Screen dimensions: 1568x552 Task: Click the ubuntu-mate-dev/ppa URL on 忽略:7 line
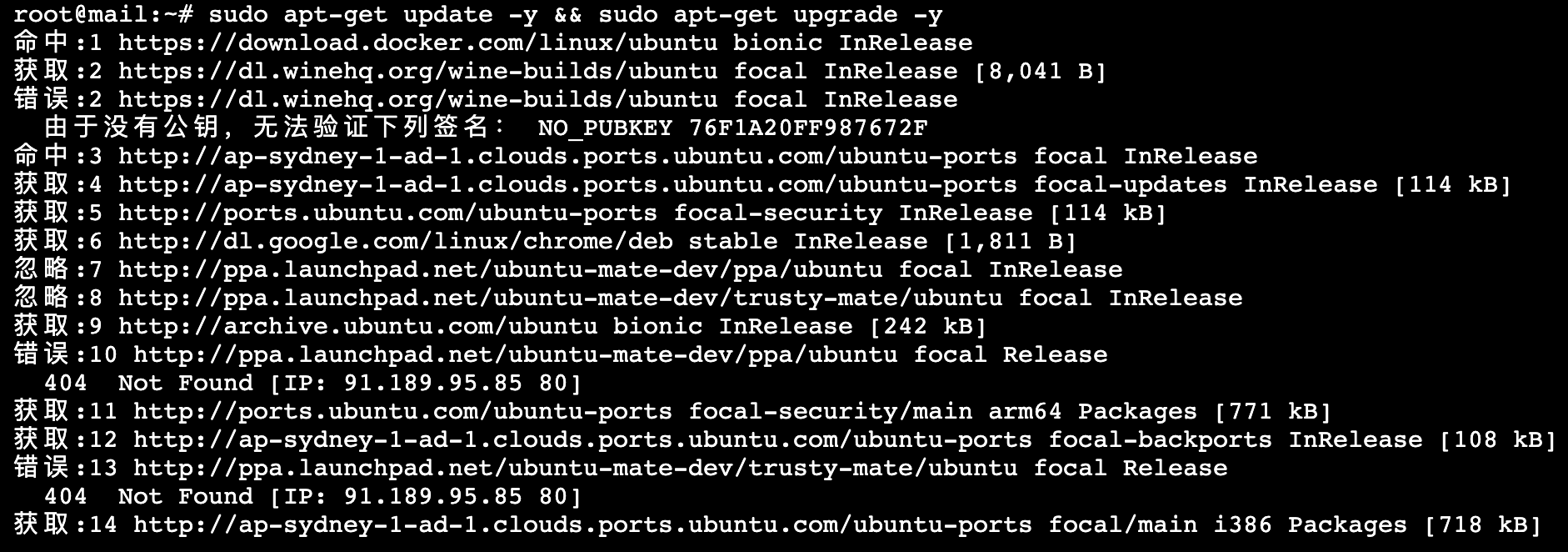coord(500,269)
